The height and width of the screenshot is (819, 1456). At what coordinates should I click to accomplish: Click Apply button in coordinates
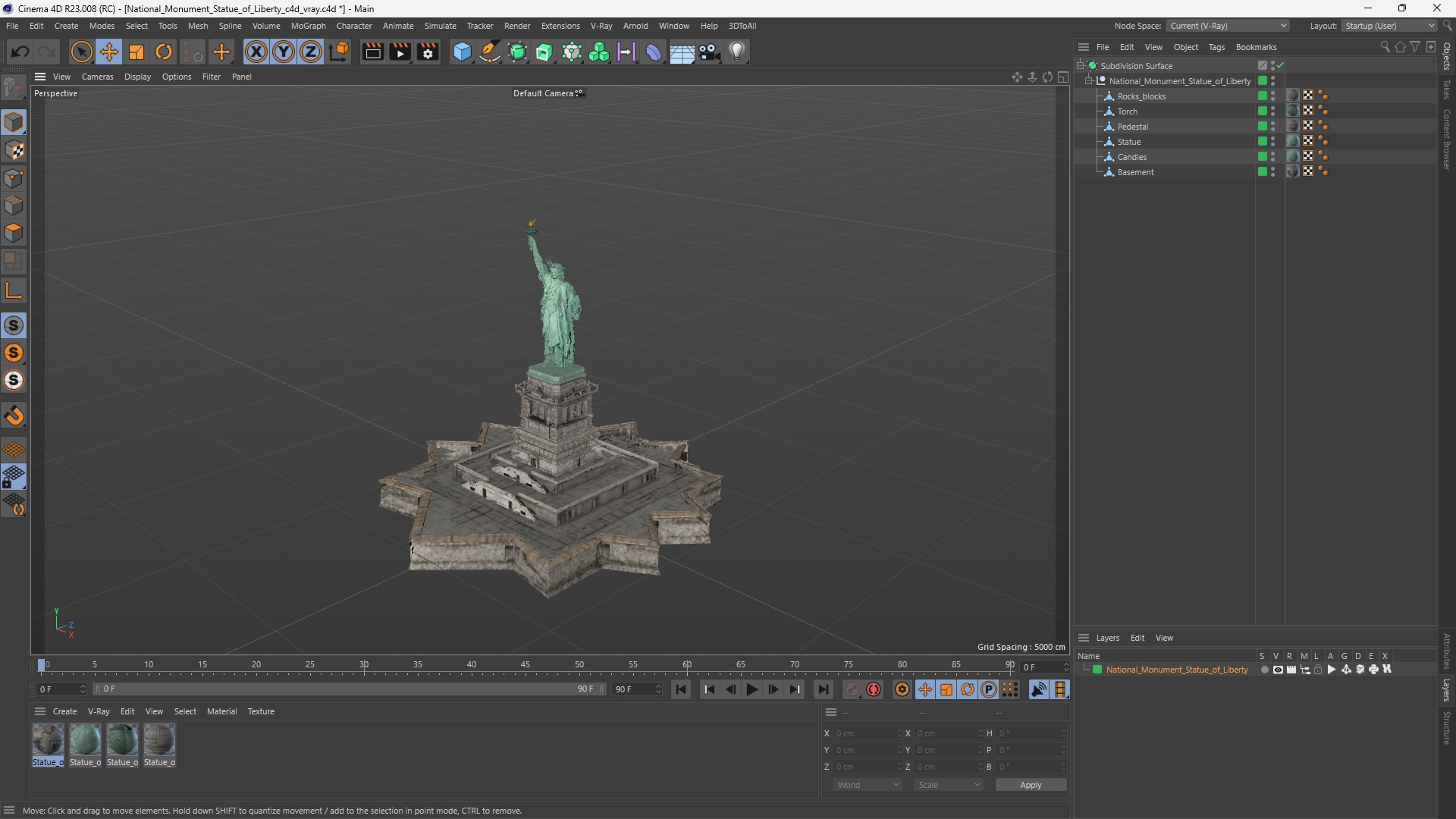pyautogui.click(x=1031, y=785)
